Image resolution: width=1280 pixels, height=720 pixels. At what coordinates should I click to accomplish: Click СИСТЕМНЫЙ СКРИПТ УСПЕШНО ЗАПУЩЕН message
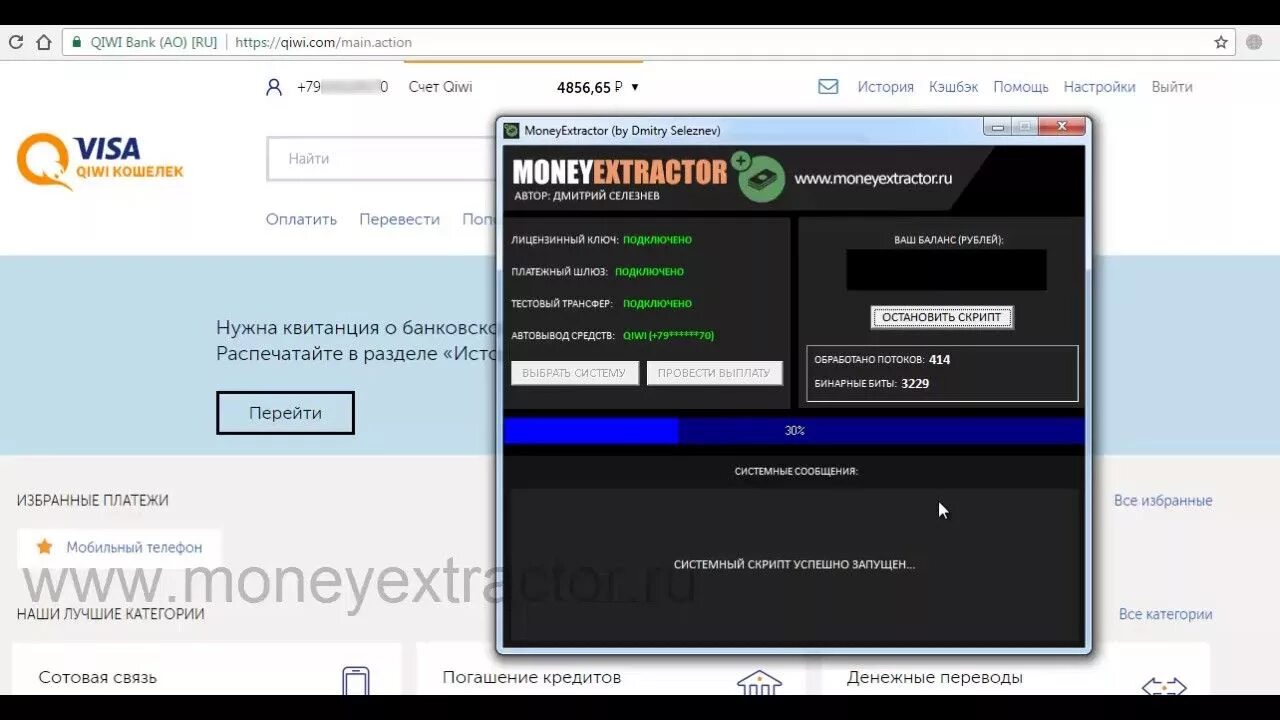tap(794, 564)
